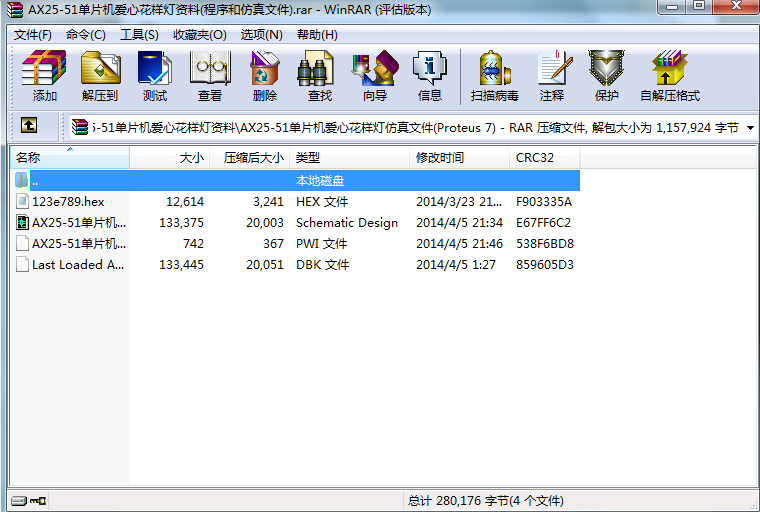
Task: Click the size value 133,445
Action: pos(181,264)
